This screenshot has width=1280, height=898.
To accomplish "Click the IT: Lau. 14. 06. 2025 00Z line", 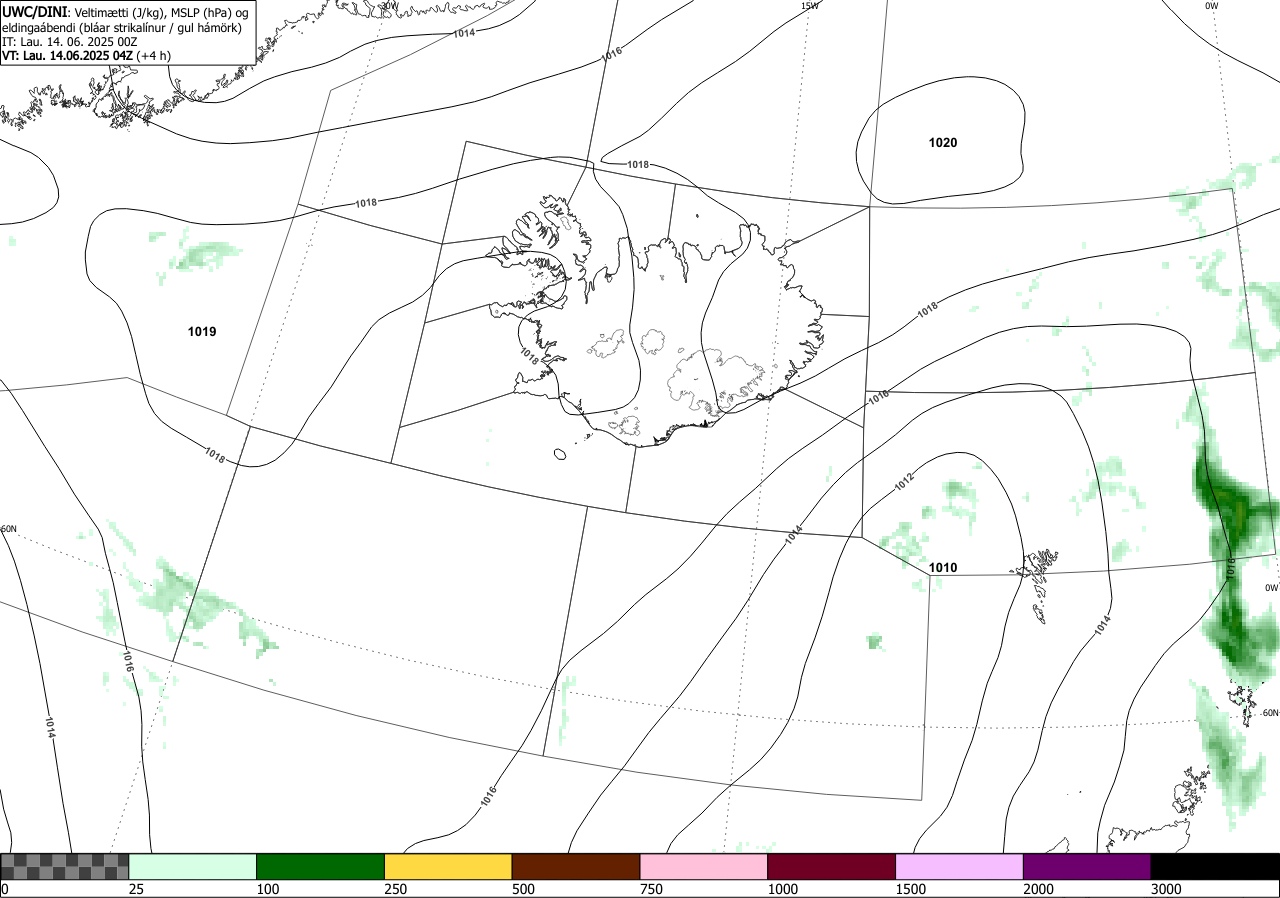I will tap(70, 42).
